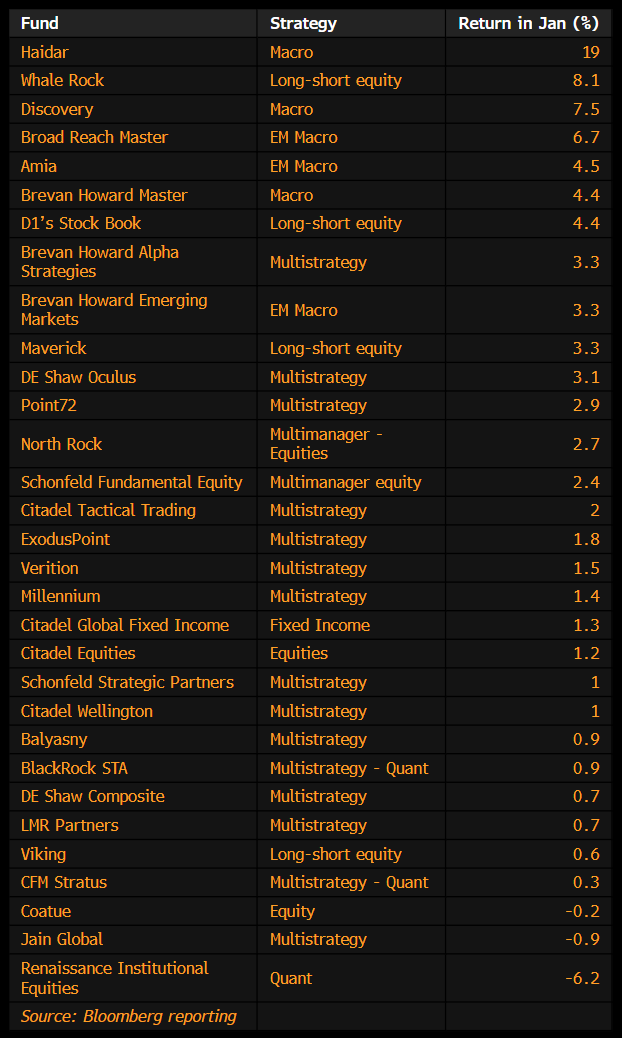The width and height of the screenshot is (622, 1038).
Task: Click Renaissance's -6.2 return value
Action: pyautogui.click(x=582, y=978)
